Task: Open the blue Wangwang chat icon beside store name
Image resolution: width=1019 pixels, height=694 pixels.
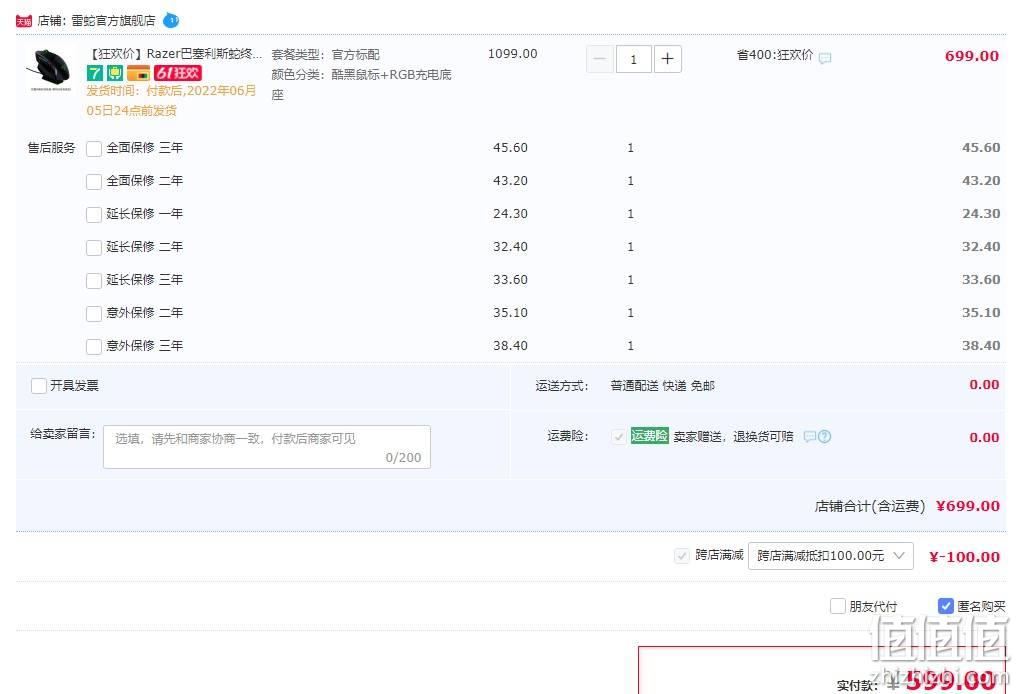Action: pyautogui.click(x=171, y=21)
